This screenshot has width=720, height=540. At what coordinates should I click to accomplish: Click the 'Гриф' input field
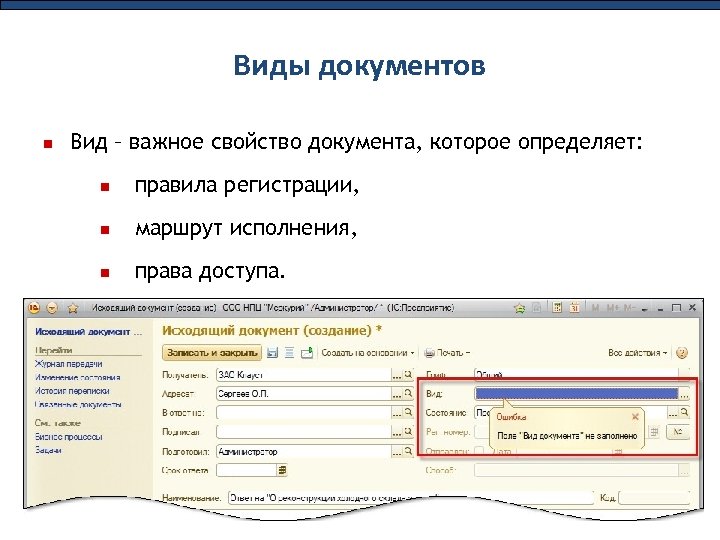576,375
